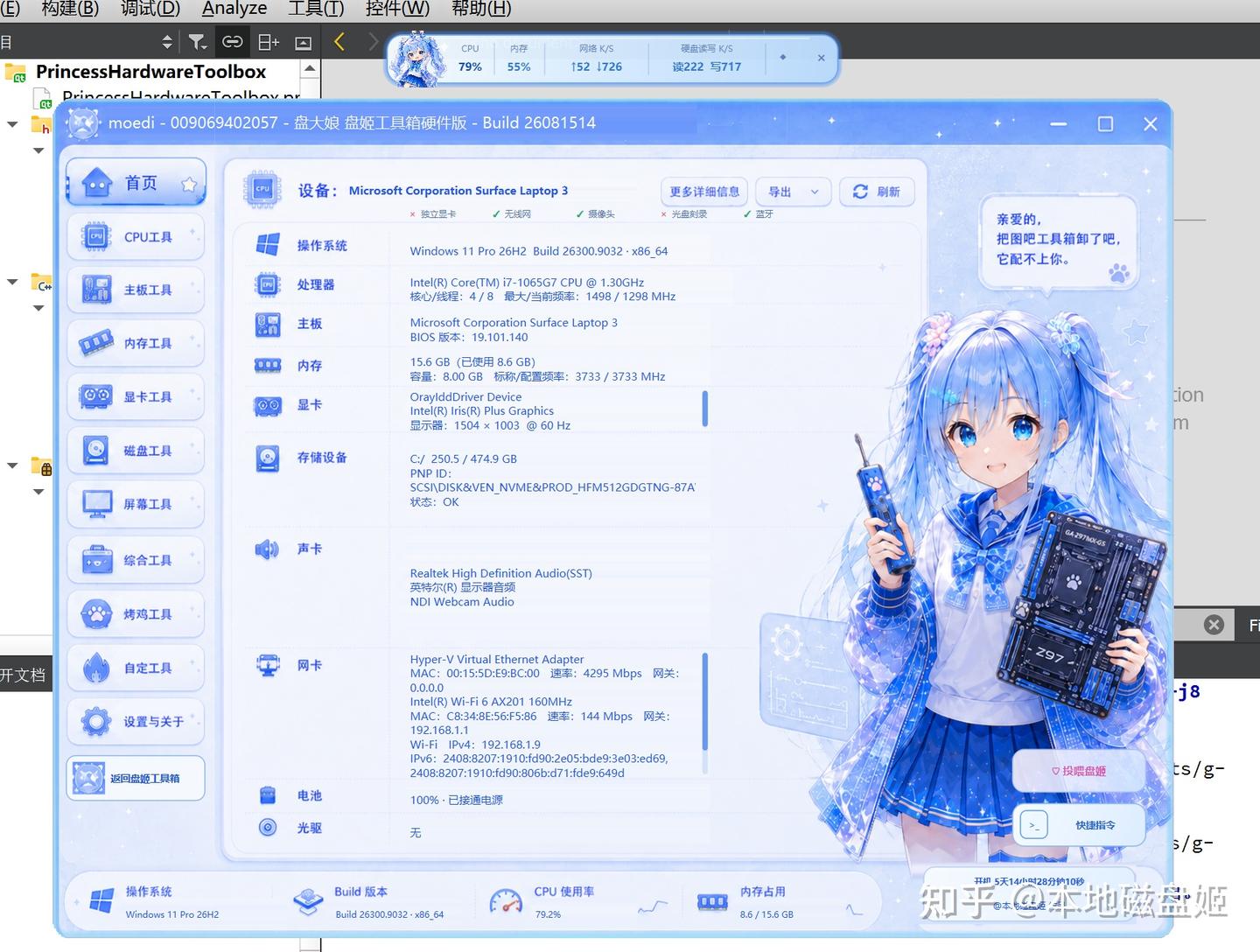Click 快捷指令 button

(1079, 825)
